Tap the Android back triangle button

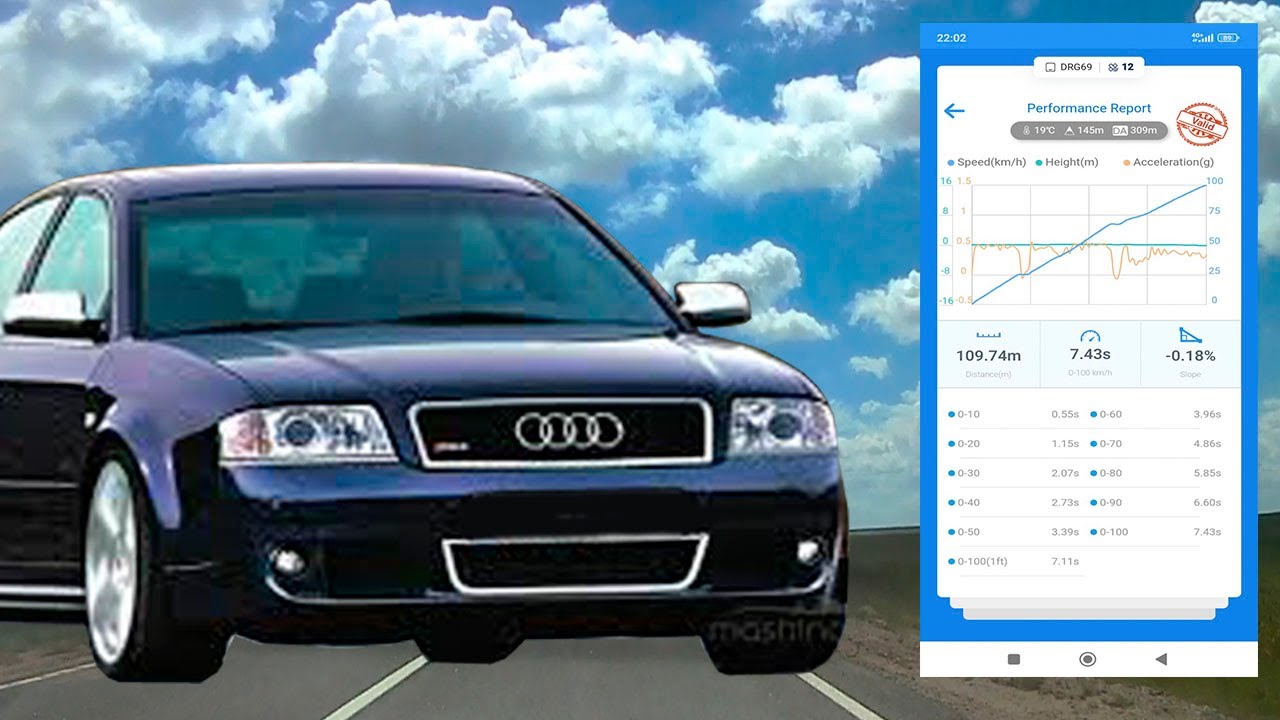[x=1161, y=659]
